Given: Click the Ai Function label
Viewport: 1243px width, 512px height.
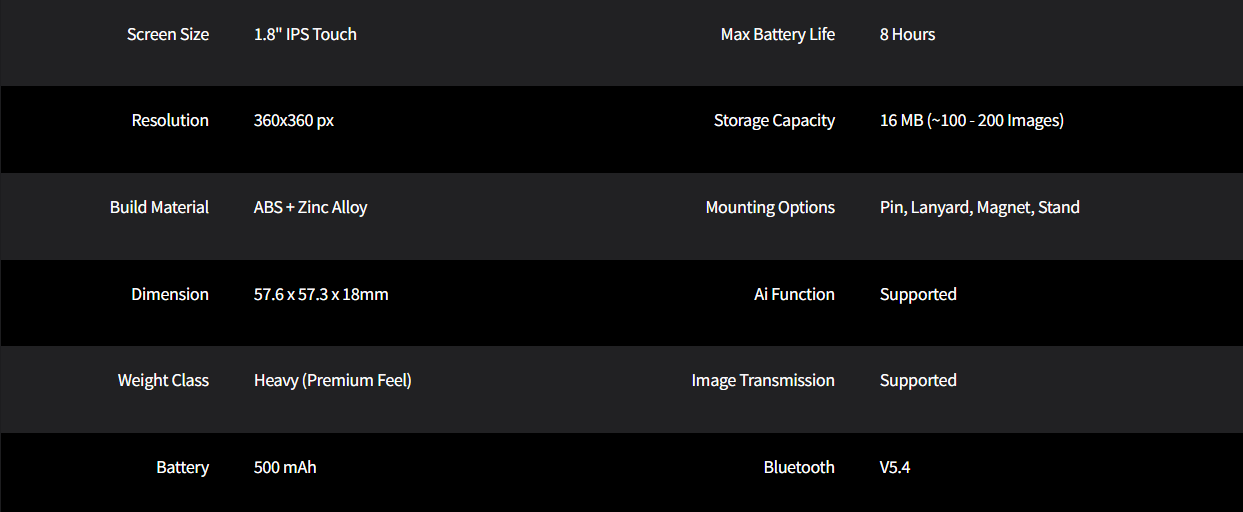Looking at the screenshot, I should 794,294.
